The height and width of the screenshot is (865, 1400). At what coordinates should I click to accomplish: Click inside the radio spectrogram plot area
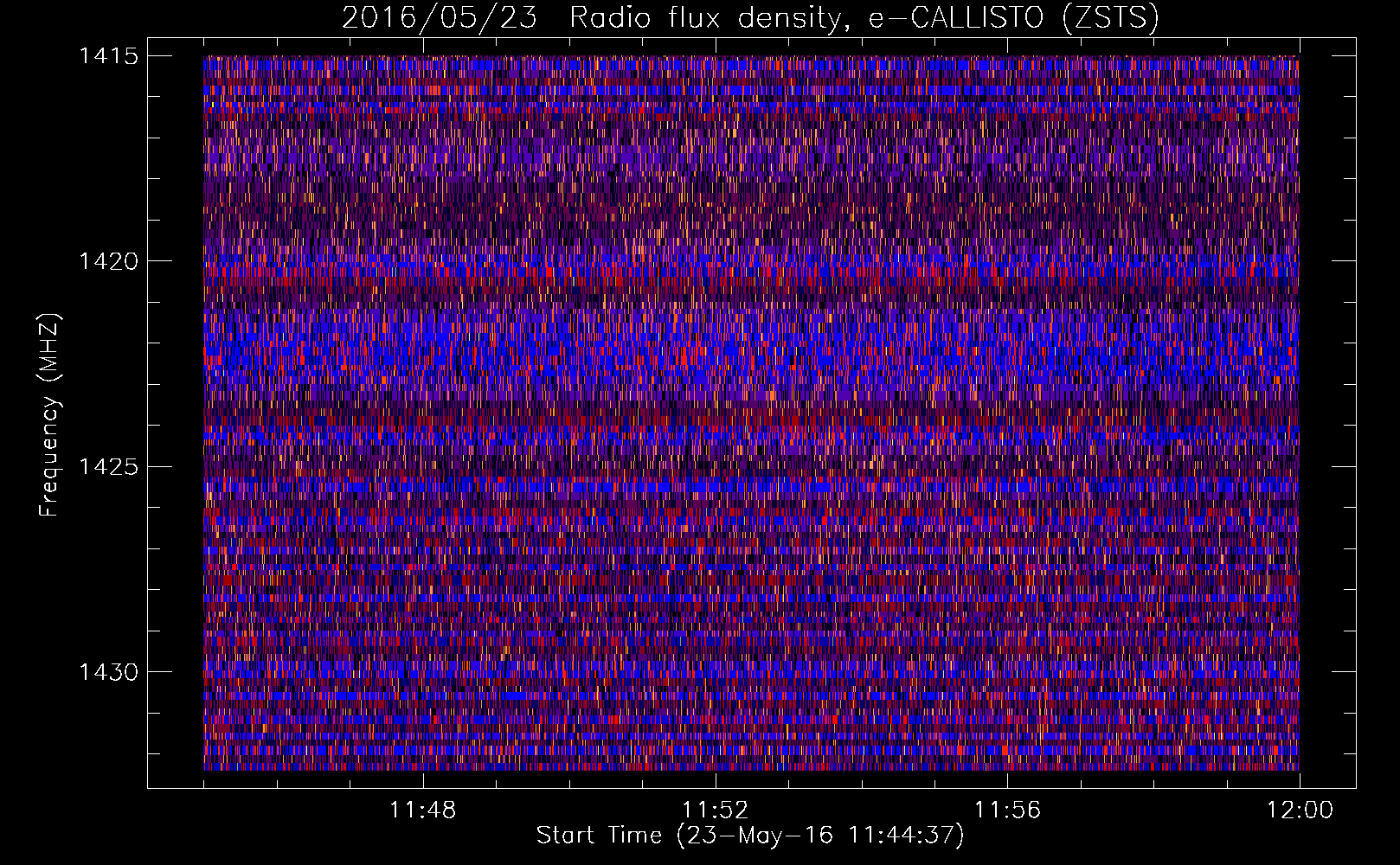click(x=751, y=413)
